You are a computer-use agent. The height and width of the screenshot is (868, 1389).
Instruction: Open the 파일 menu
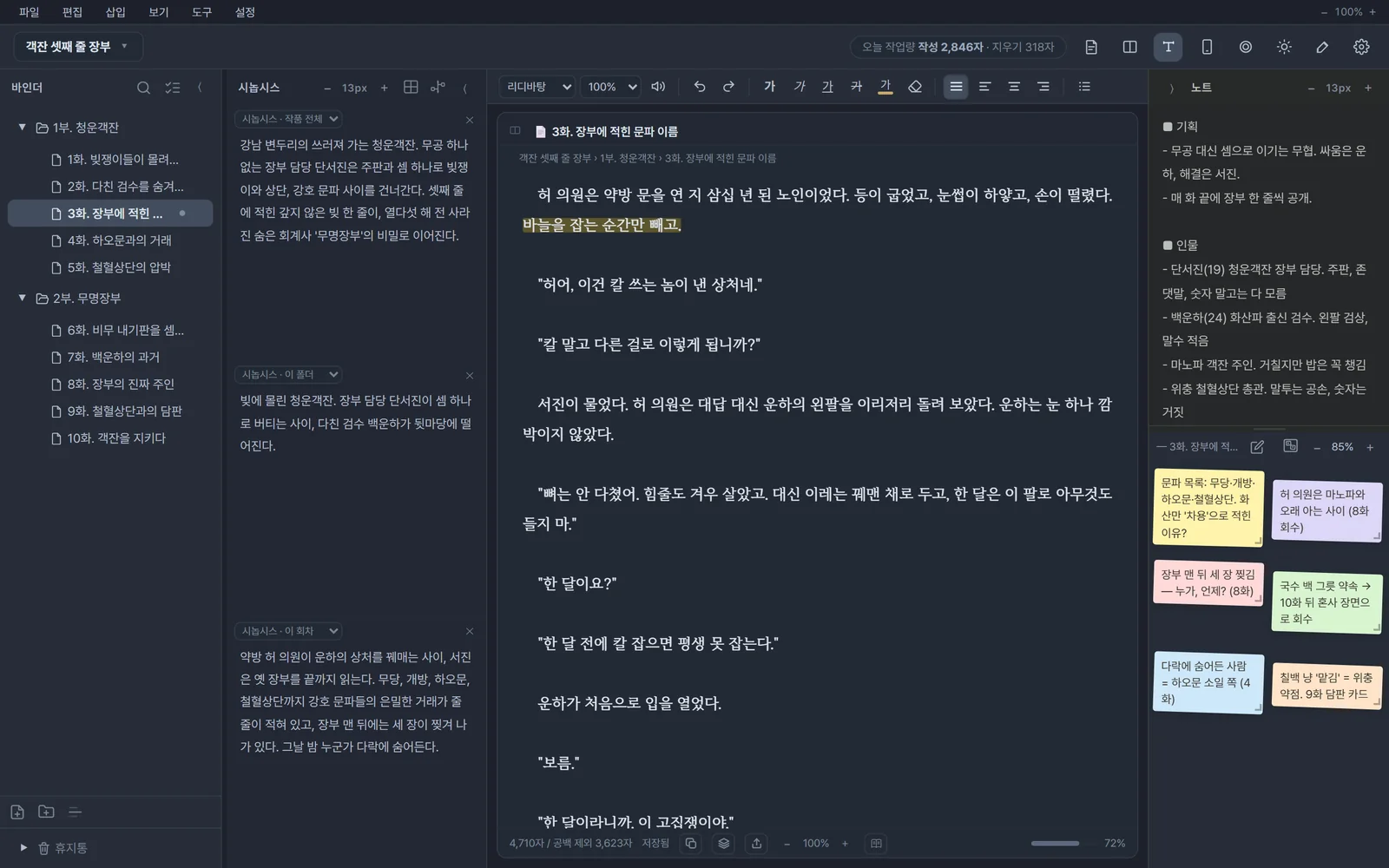(29, 12)
